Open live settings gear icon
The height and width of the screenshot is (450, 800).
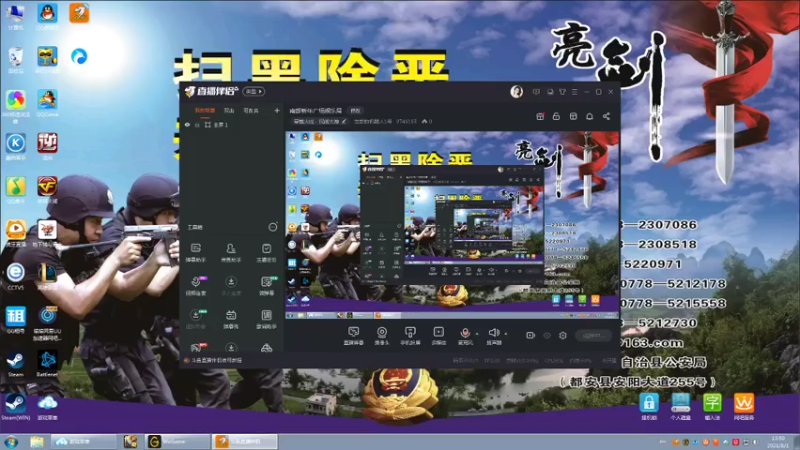pos(563,335)
